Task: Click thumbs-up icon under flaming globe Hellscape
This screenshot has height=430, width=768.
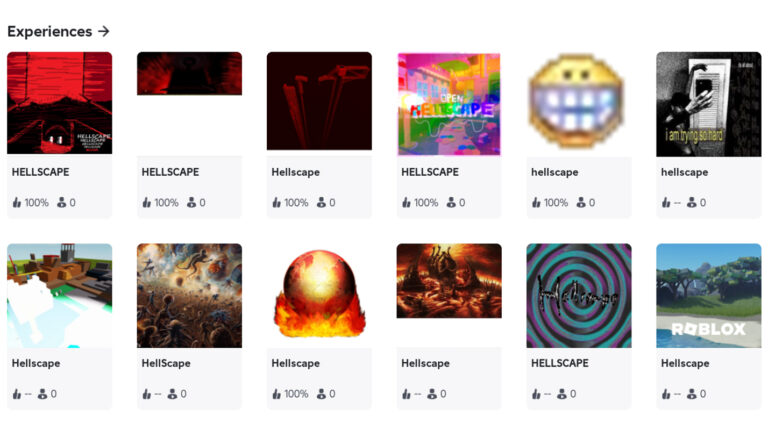Action: pos(277,394)
